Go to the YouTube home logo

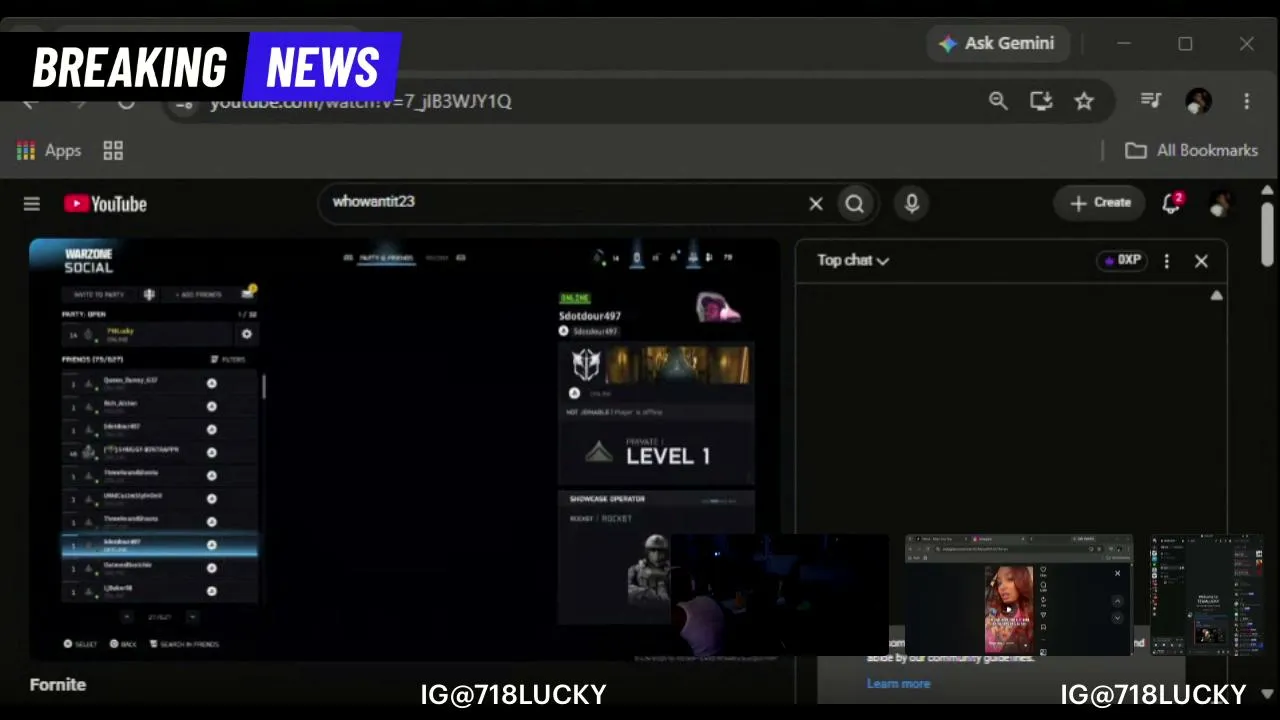click(105, 204)
